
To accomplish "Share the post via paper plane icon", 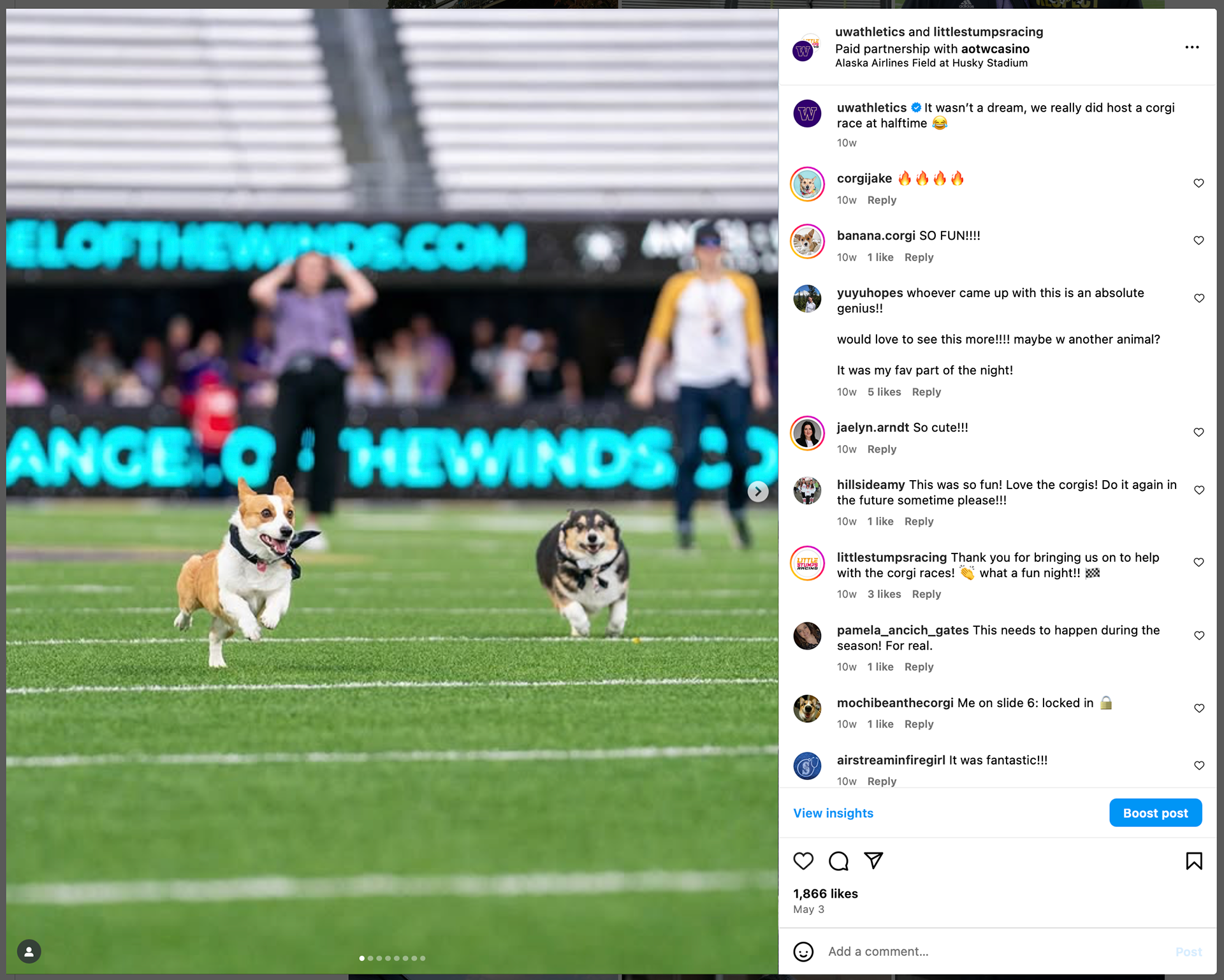I will [873, 861].
